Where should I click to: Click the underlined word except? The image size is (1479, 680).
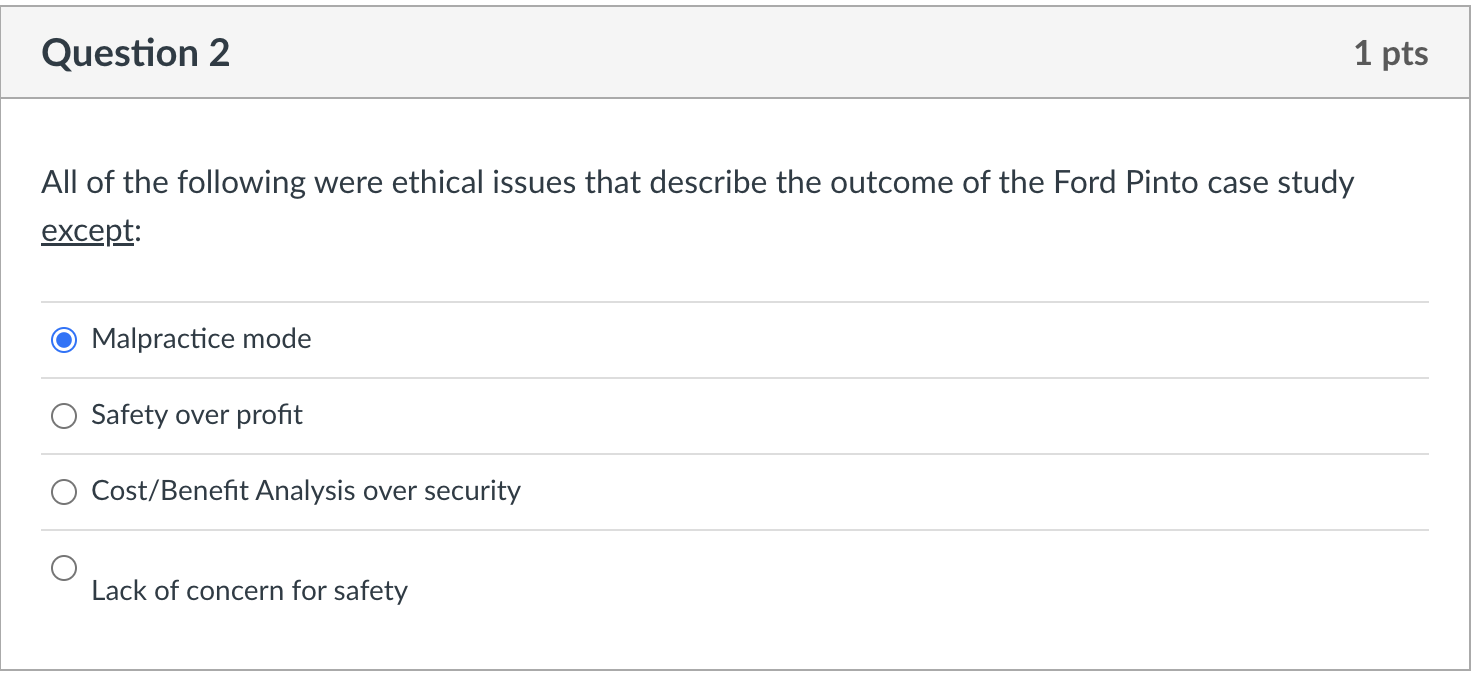pyautogui.click(x=85, y=230)
